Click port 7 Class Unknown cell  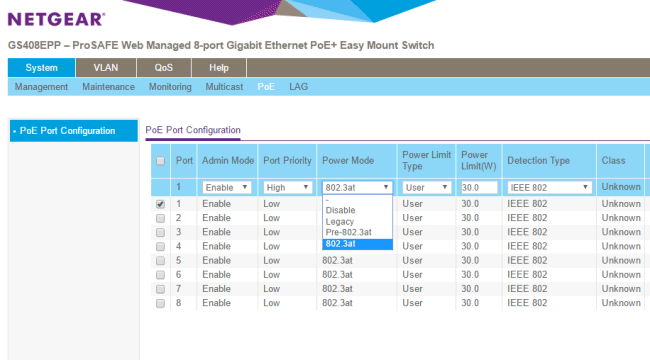[621, 289]
